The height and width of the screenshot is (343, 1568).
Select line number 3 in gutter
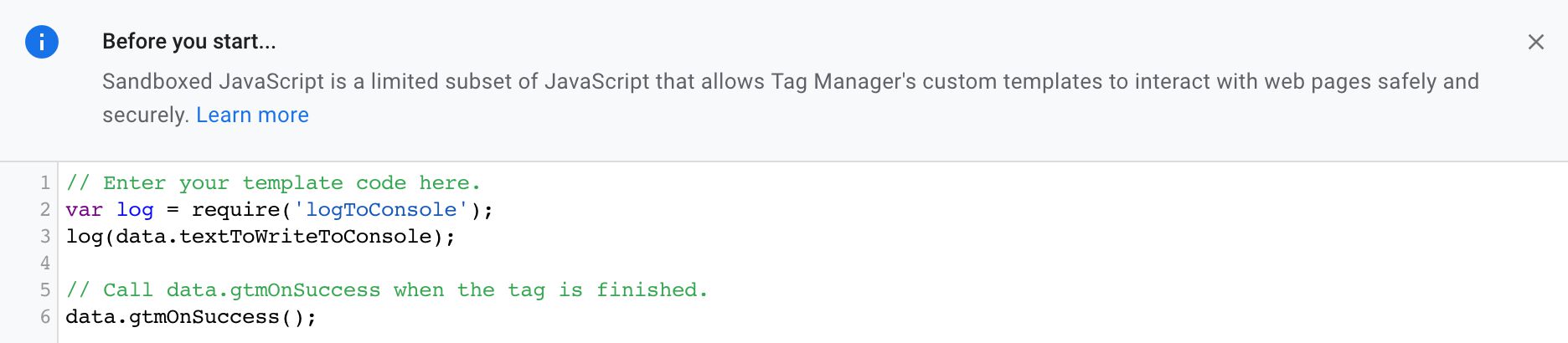pos(45,237)
